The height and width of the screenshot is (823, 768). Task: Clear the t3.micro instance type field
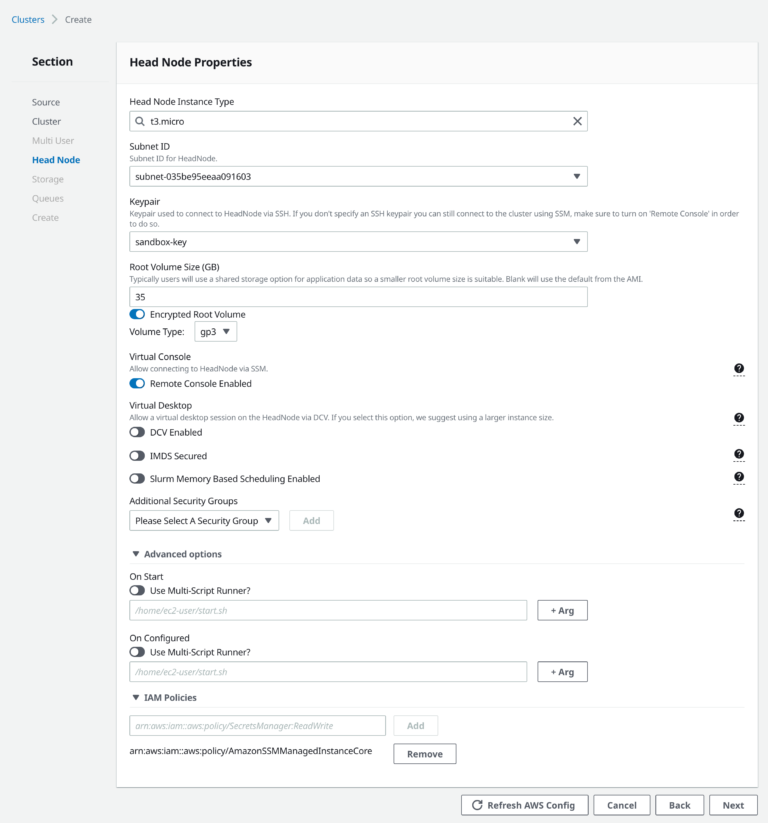click(x=577, y=121)
